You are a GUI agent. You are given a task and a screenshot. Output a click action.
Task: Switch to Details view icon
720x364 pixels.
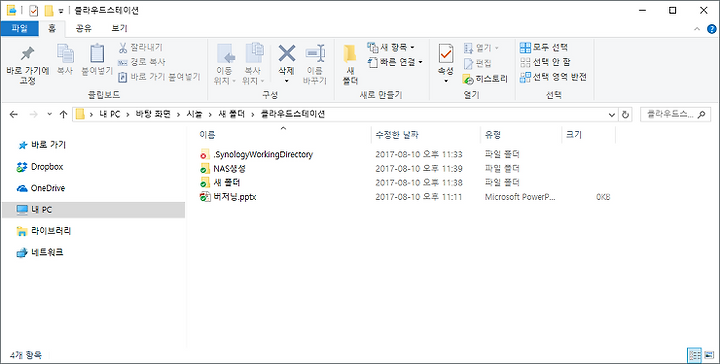(x=694, y=355)
